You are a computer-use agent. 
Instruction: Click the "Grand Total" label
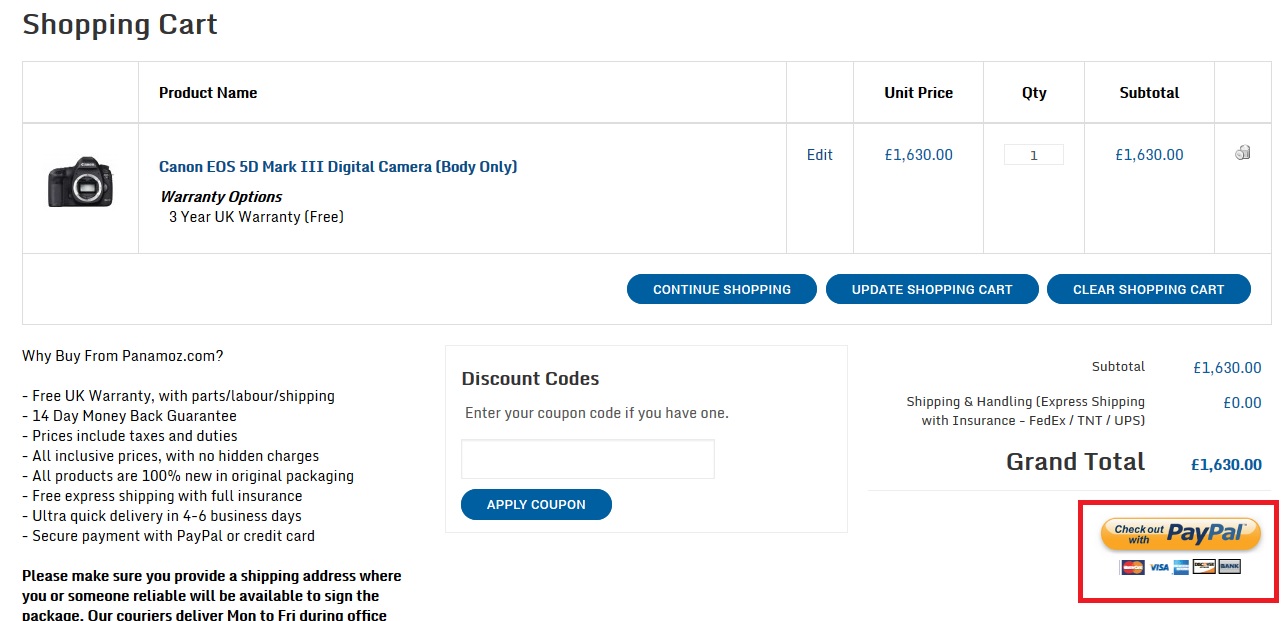coord(1076,462)
